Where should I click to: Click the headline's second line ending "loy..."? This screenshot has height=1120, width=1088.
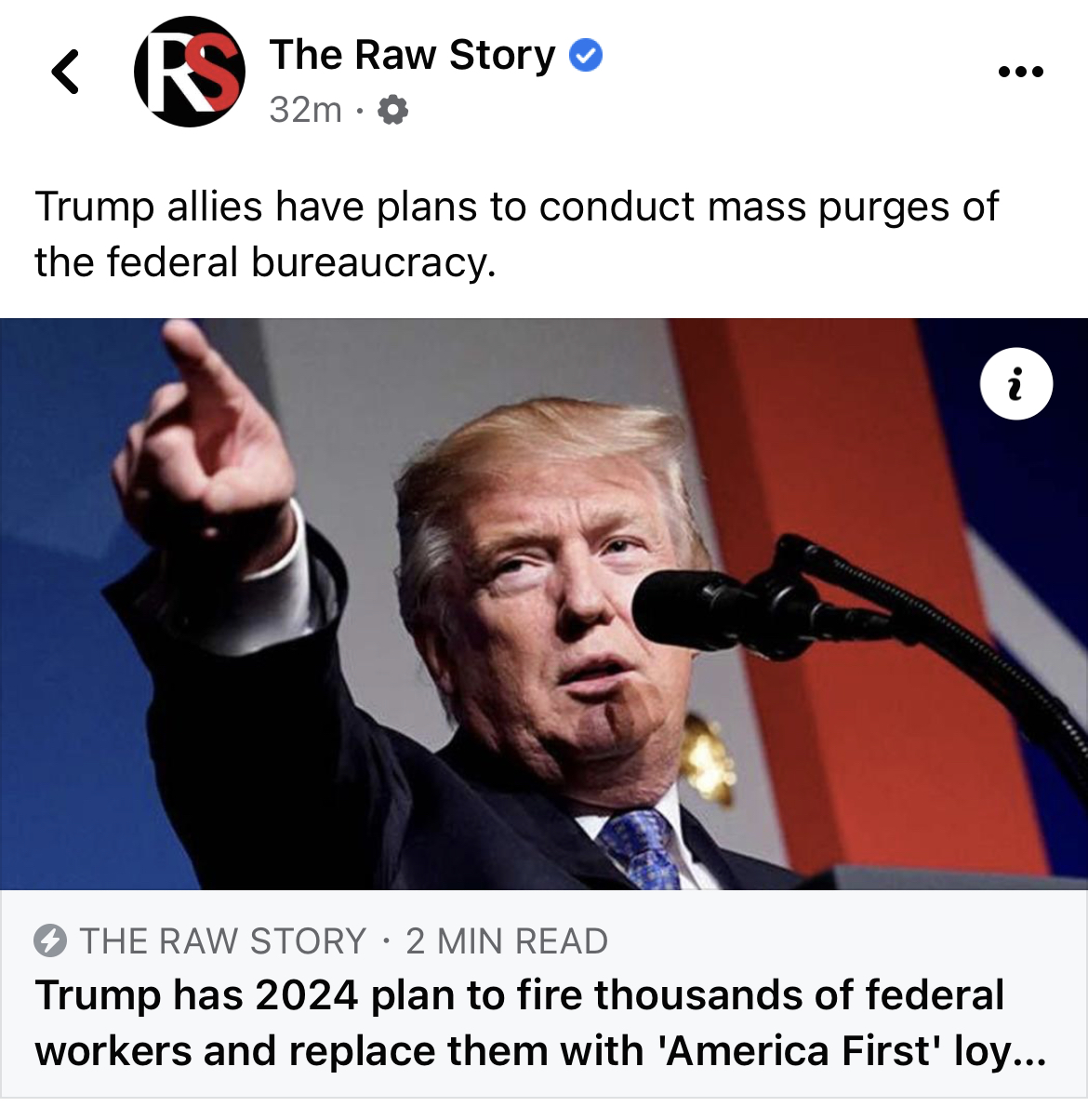[x=541, y=1051]
